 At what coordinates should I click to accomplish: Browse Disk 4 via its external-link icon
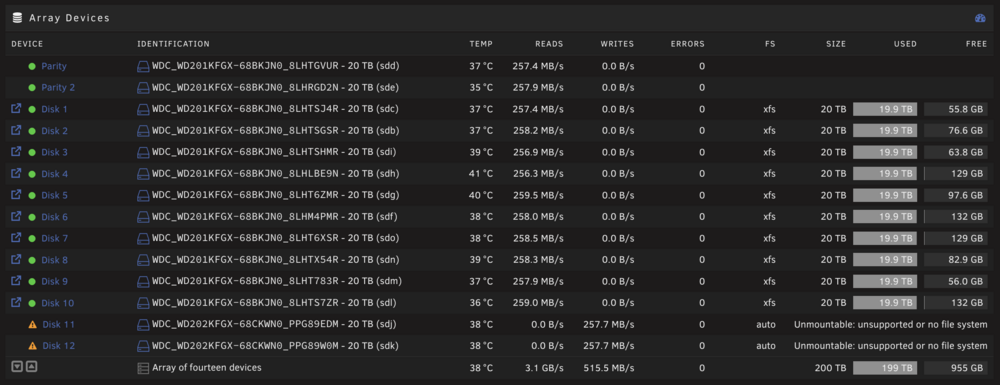[x=17, y=173]
